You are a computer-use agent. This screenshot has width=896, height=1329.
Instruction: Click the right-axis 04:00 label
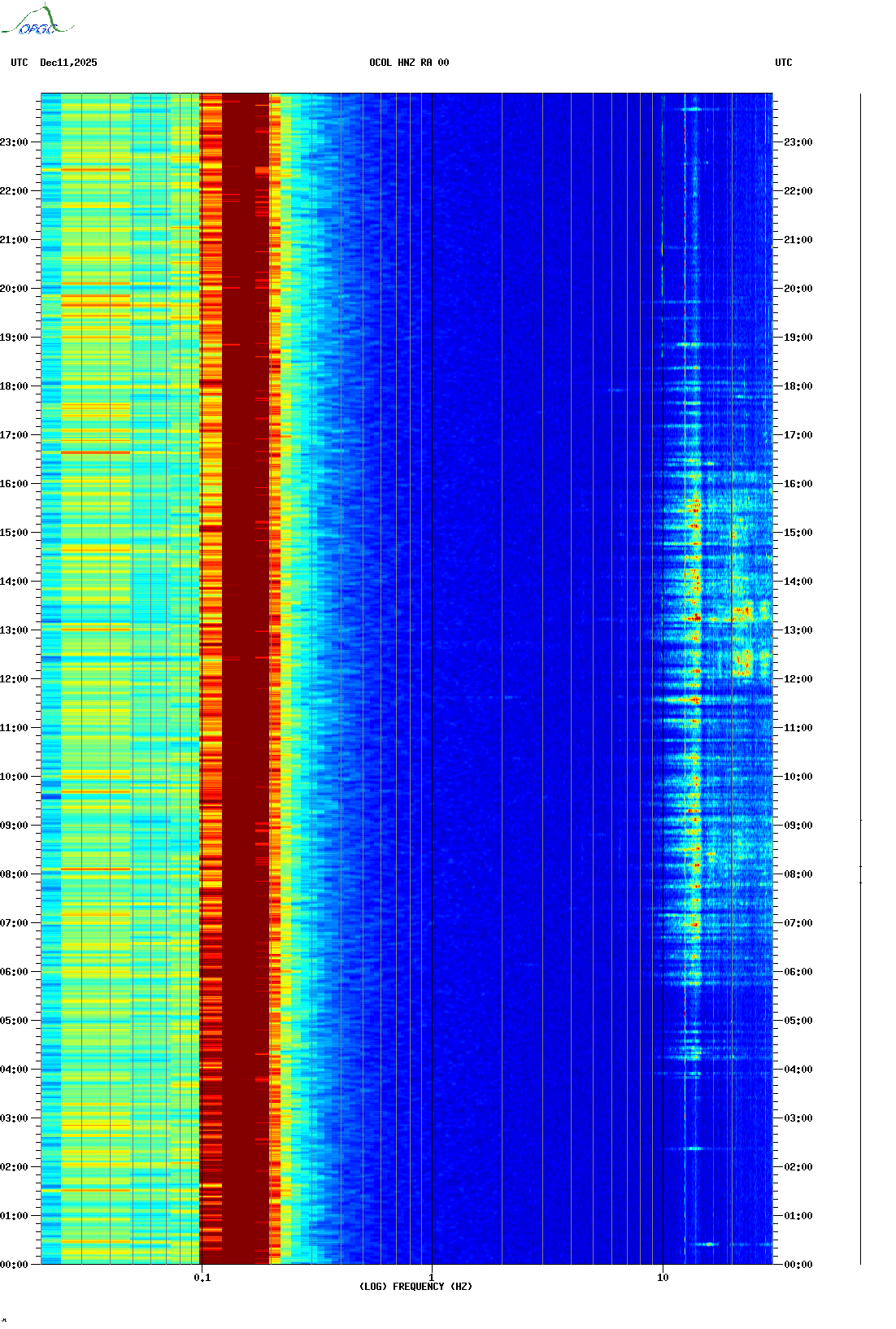tap(798, 1070)
